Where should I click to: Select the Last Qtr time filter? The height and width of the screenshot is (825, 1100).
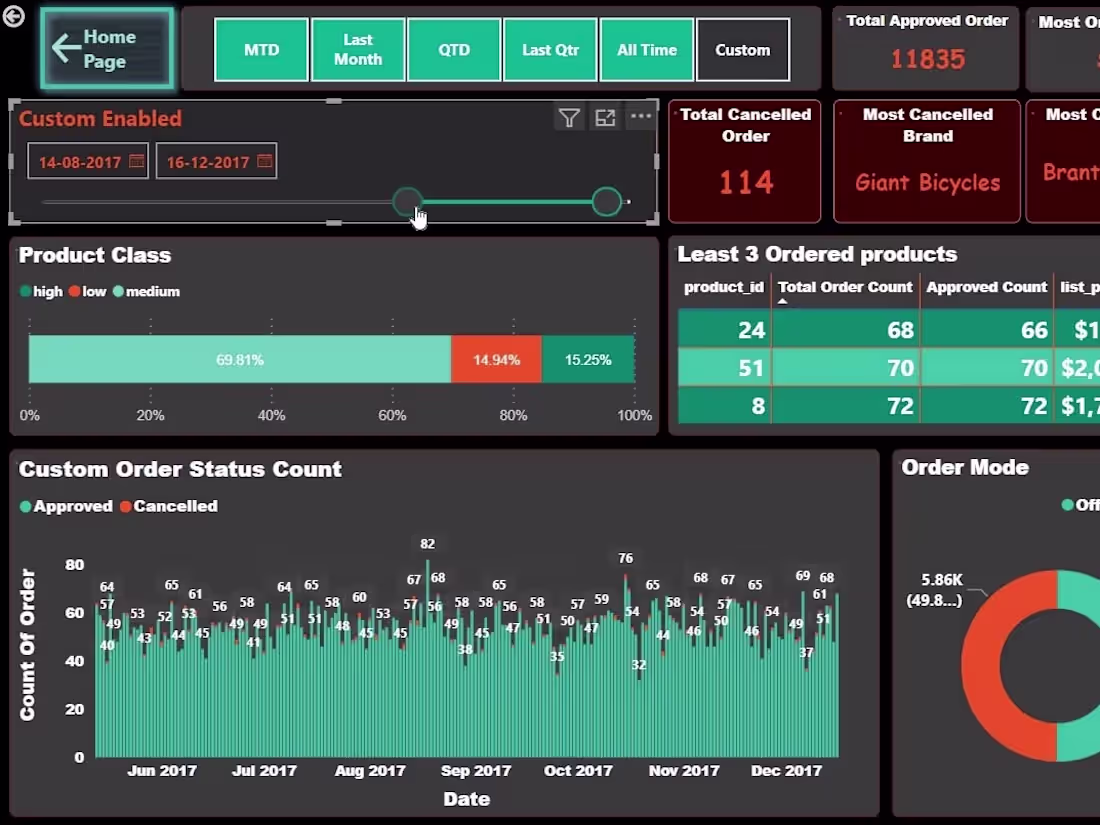coord(550,49)
